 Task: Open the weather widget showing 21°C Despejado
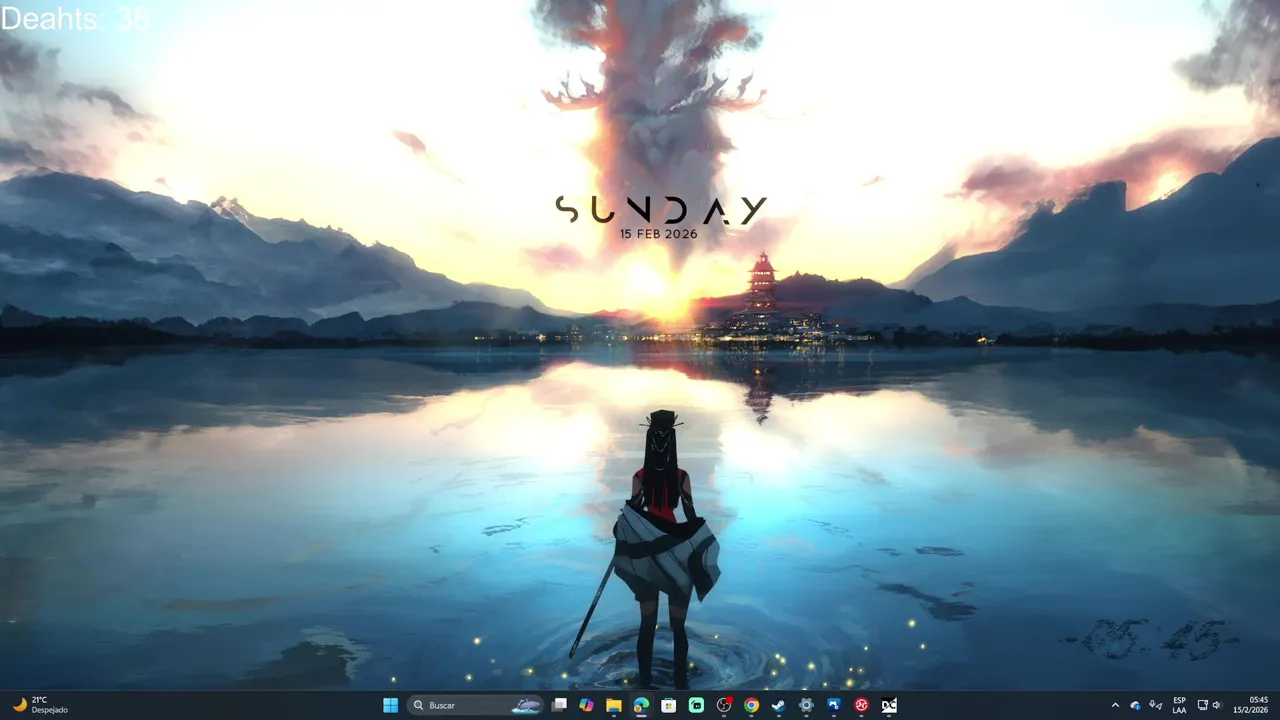click(x=40, y=705)
